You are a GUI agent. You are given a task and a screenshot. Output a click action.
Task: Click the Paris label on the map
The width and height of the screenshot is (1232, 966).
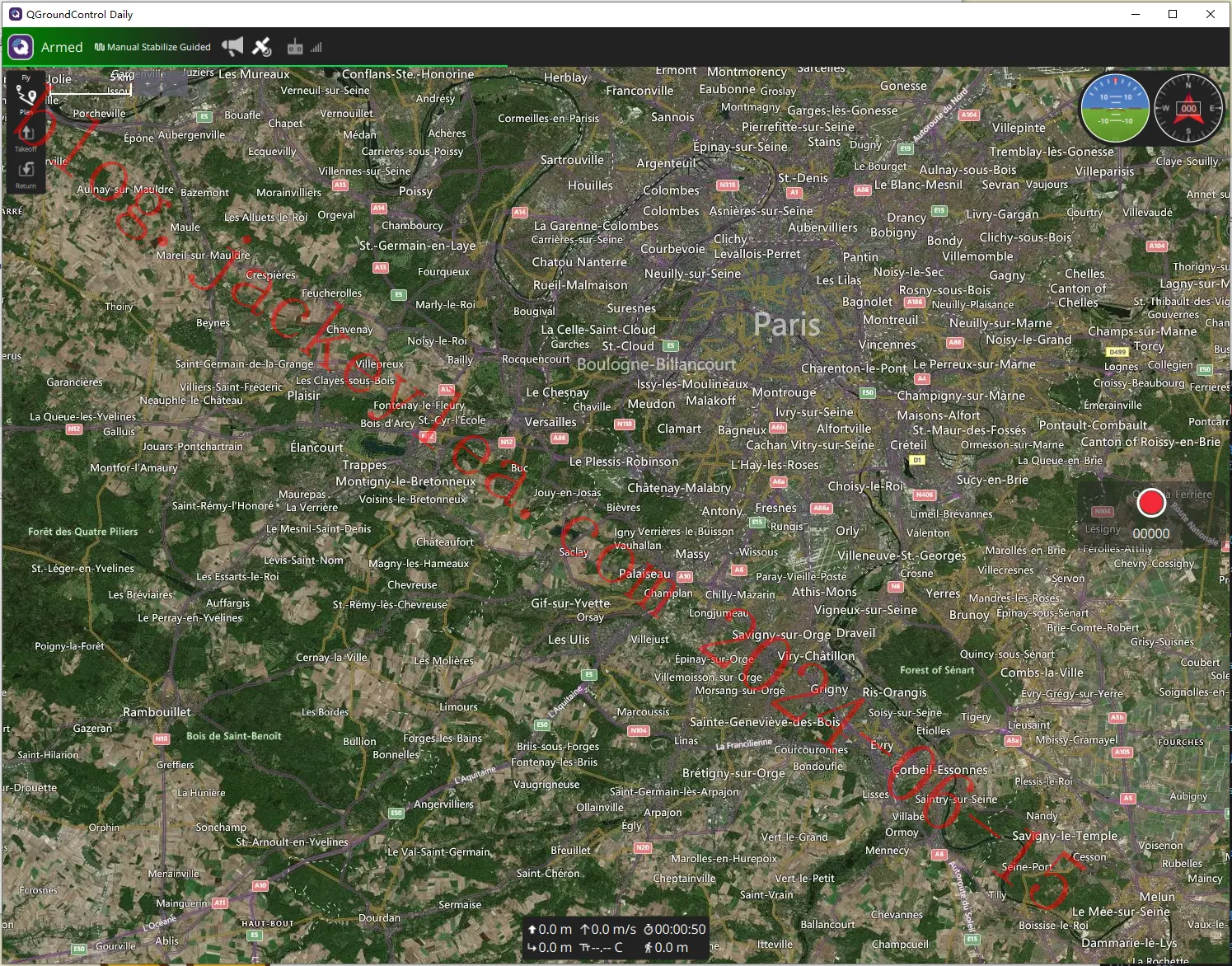(x=787, y=324)
